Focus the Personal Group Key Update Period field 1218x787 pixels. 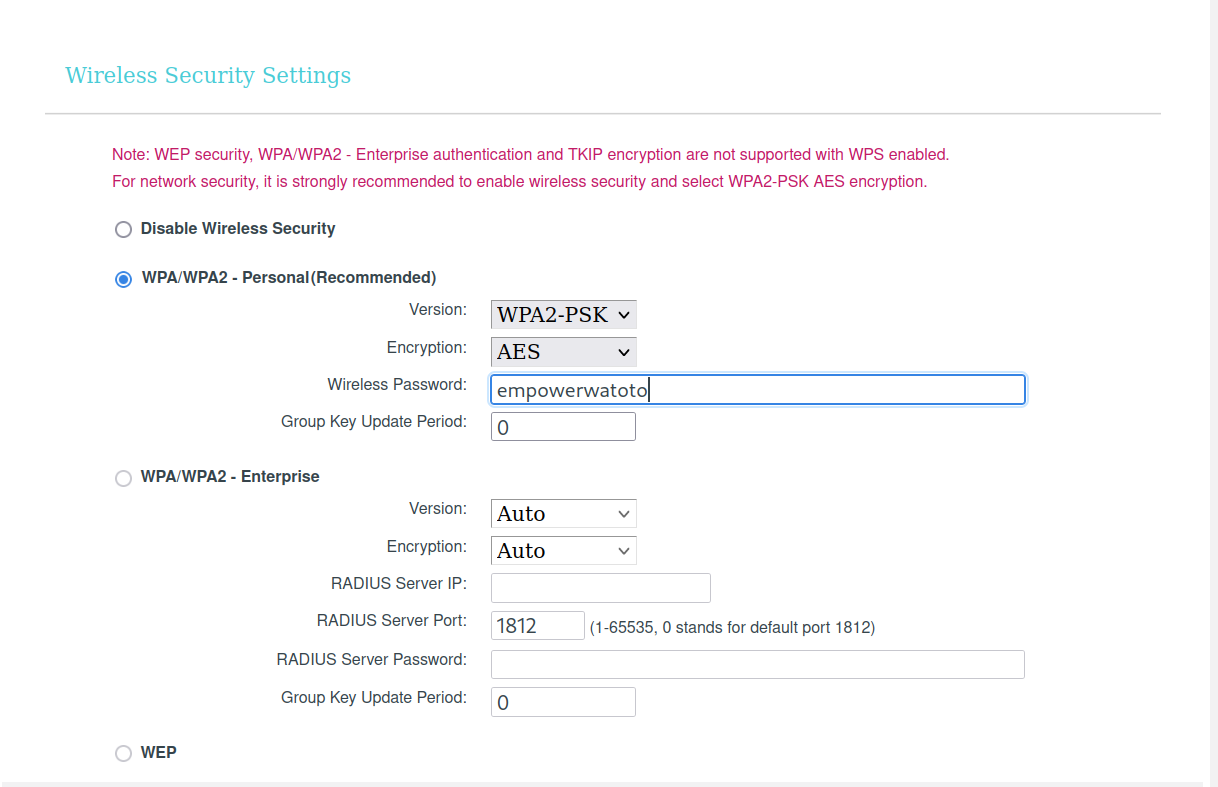pyautogui.click(x=563, y=427)
